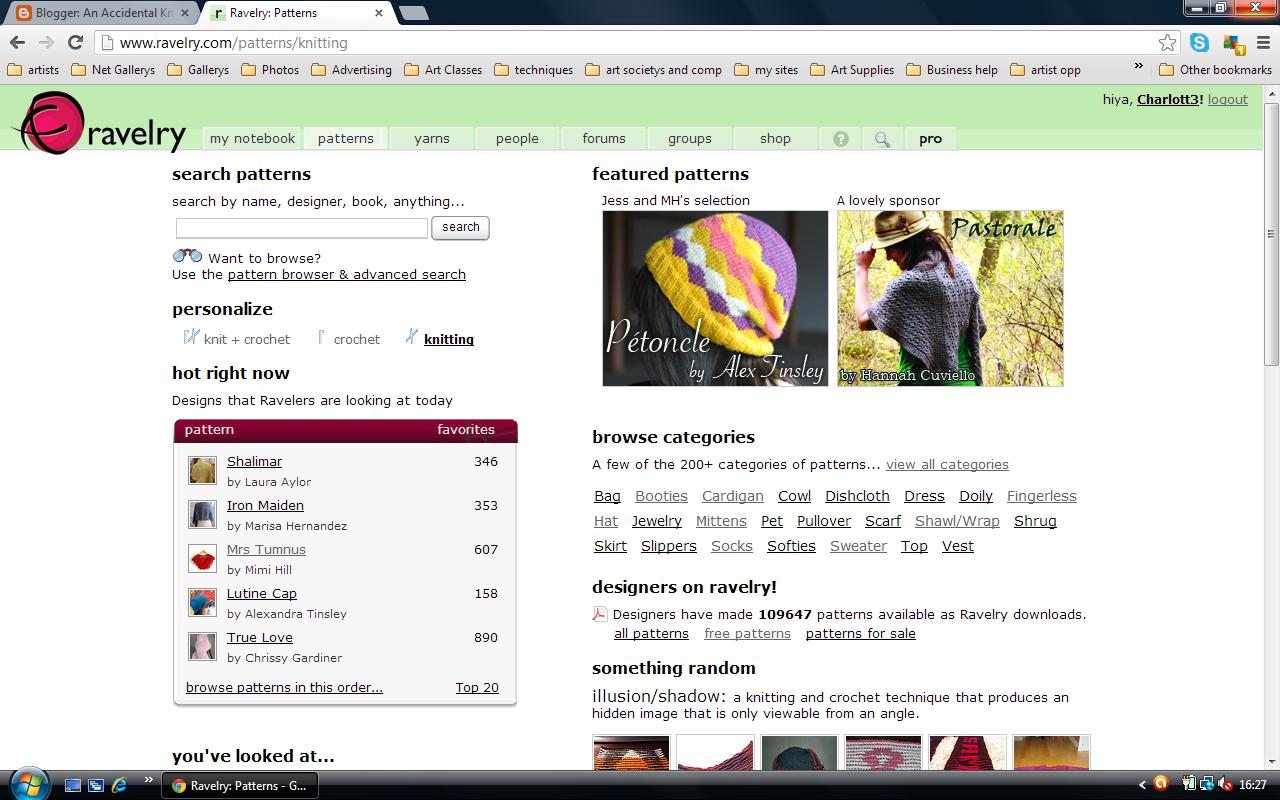Image resolution: width=1280 pixels, height=800 pixels.
Task: Open the Chrome wrench menu
Action: pyautogui.click(x=1263, y=43)
